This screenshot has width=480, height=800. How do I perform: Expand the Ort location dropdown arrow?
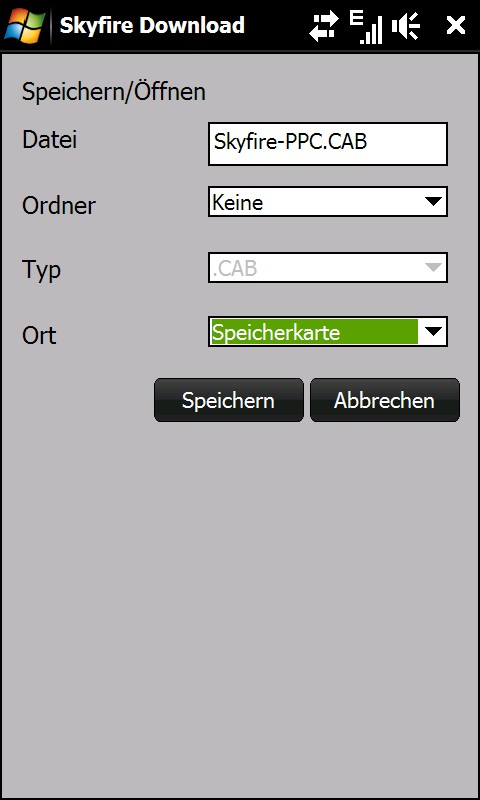tap(433, 332)
